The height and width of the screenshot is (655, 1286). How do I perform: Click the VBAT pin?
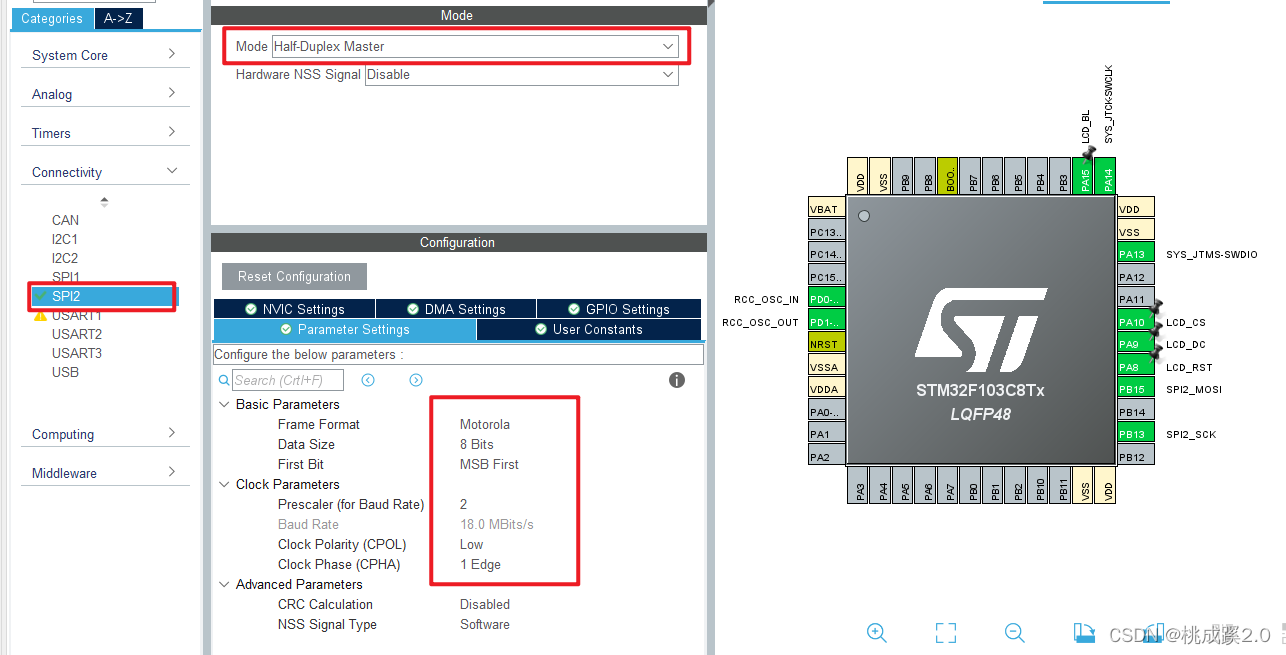(x=827, y=209)
